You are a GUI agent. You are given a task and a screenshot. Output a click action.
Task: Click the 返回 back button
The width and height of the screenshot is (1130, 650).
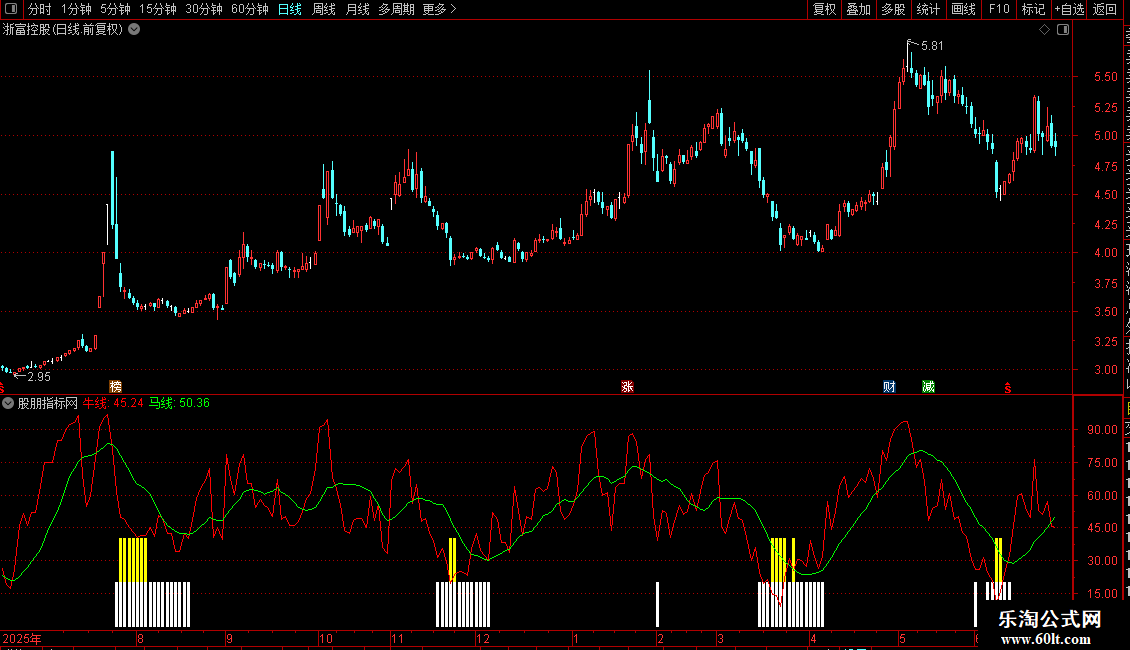point(1104,9)
